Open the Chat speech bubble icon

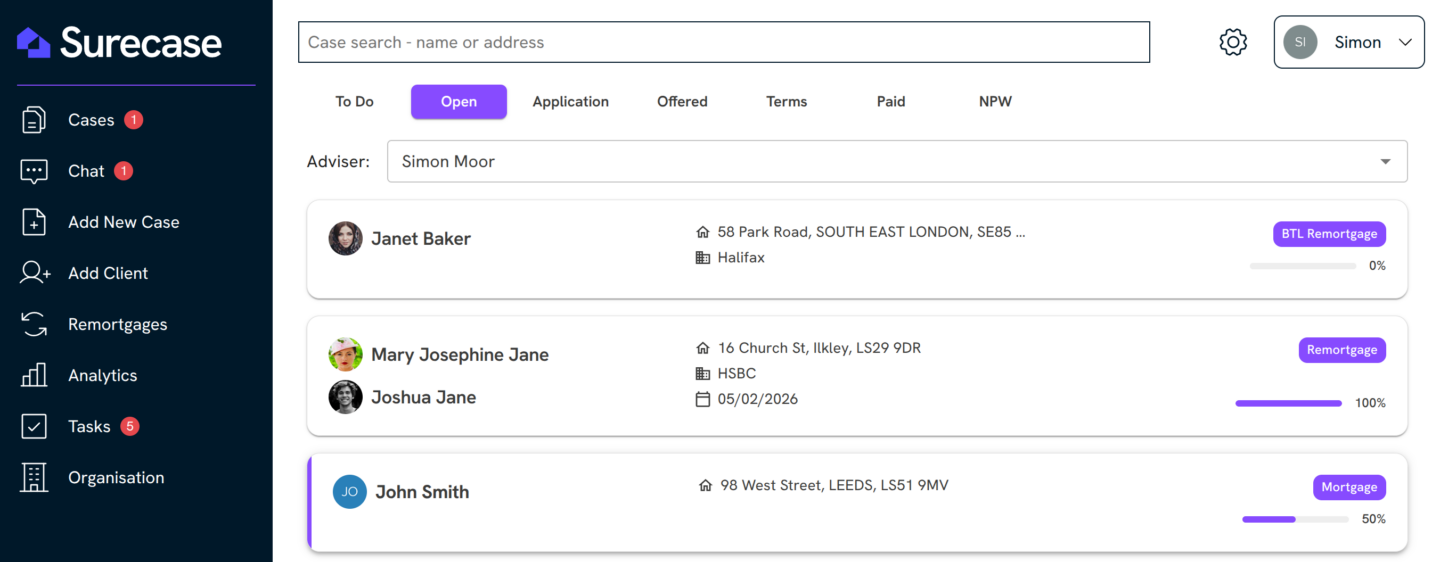(34, 171)
